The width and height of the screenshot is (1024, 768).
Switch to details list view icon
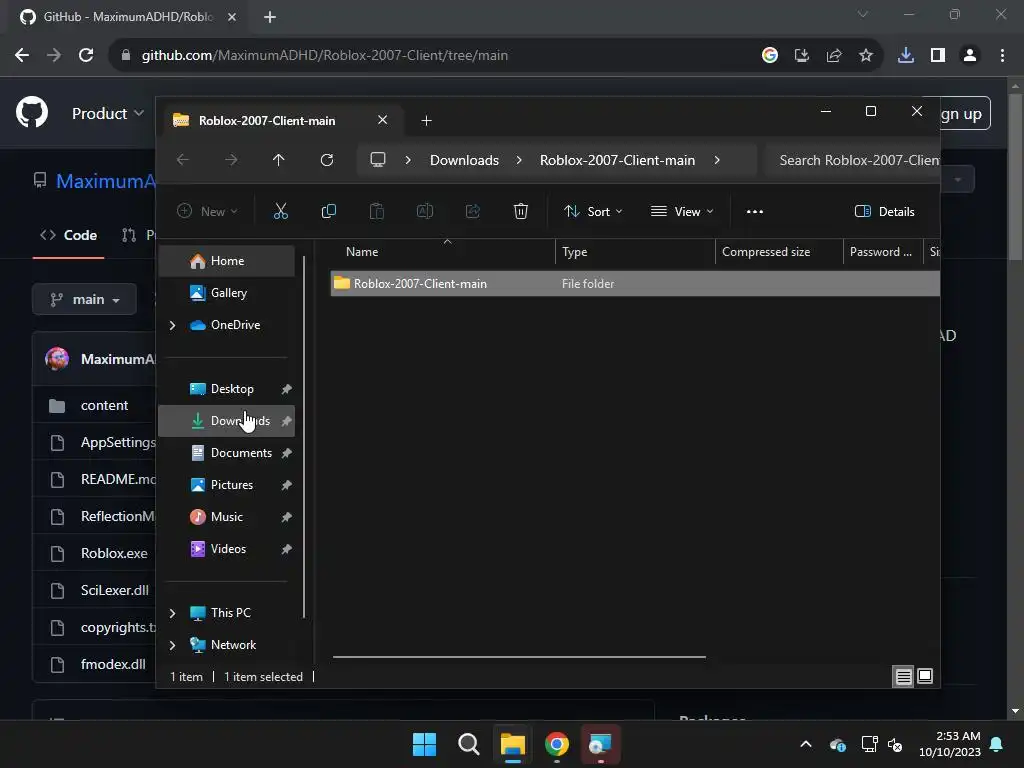pos(903,676)
